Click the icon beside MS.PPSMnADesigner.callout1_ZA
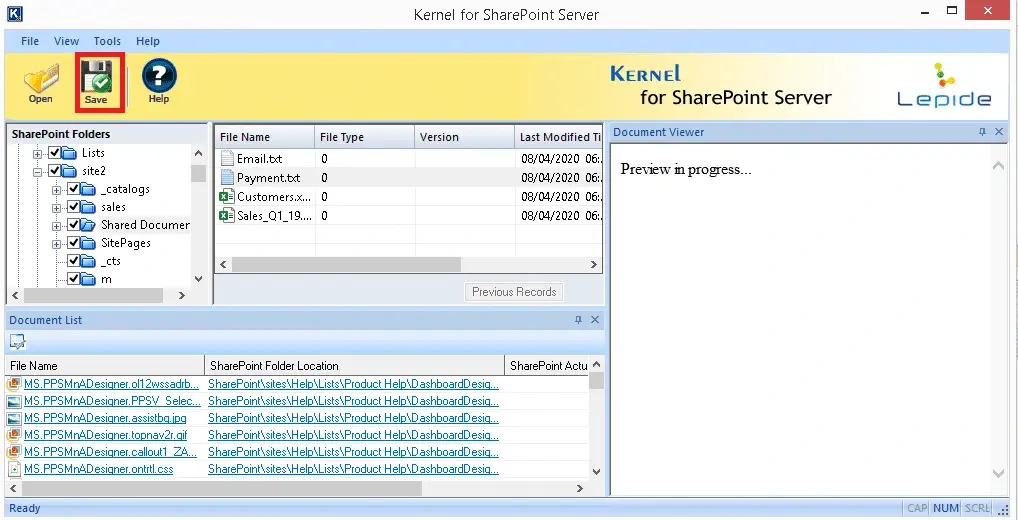Screen dimensions: 1018x520 [x=14, y=452]
